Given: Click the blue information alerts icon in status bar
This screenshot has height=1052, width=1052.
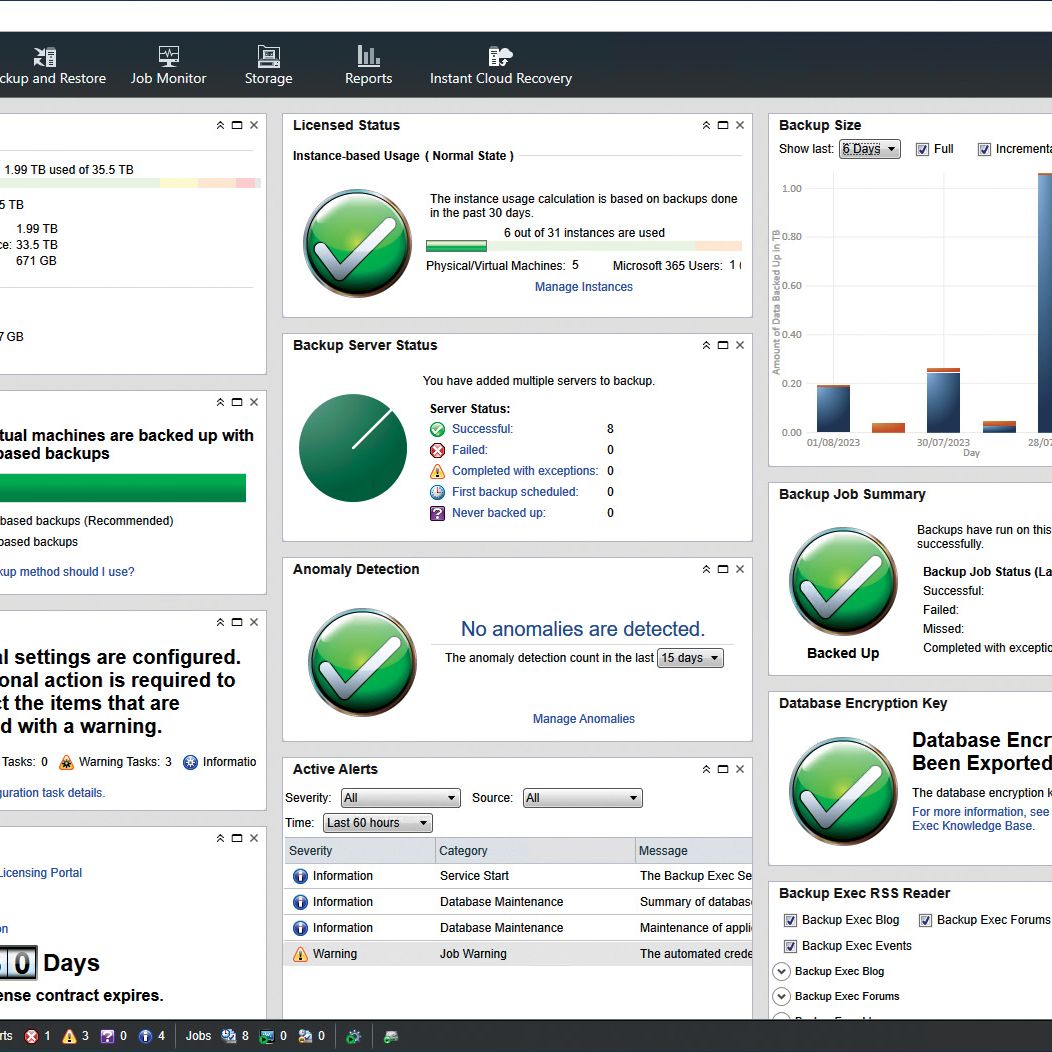Looking at the screenshot, I should click(x=145, y=1037).
